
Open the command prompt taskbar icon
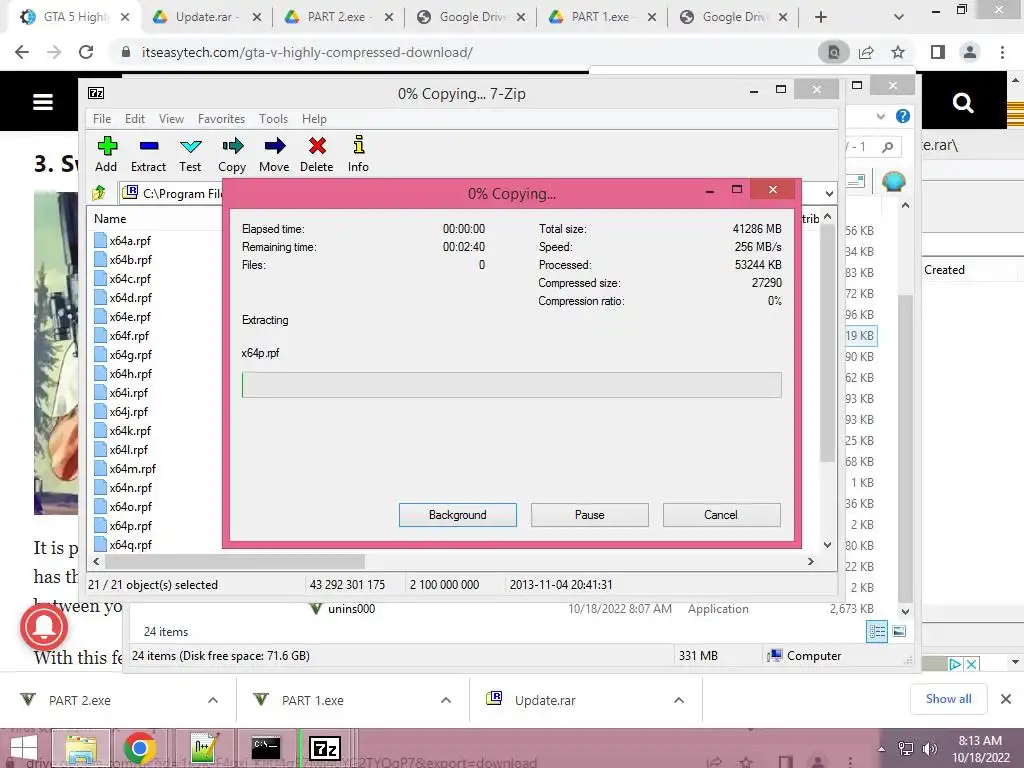pyautogui.click(x=266, y=748)
